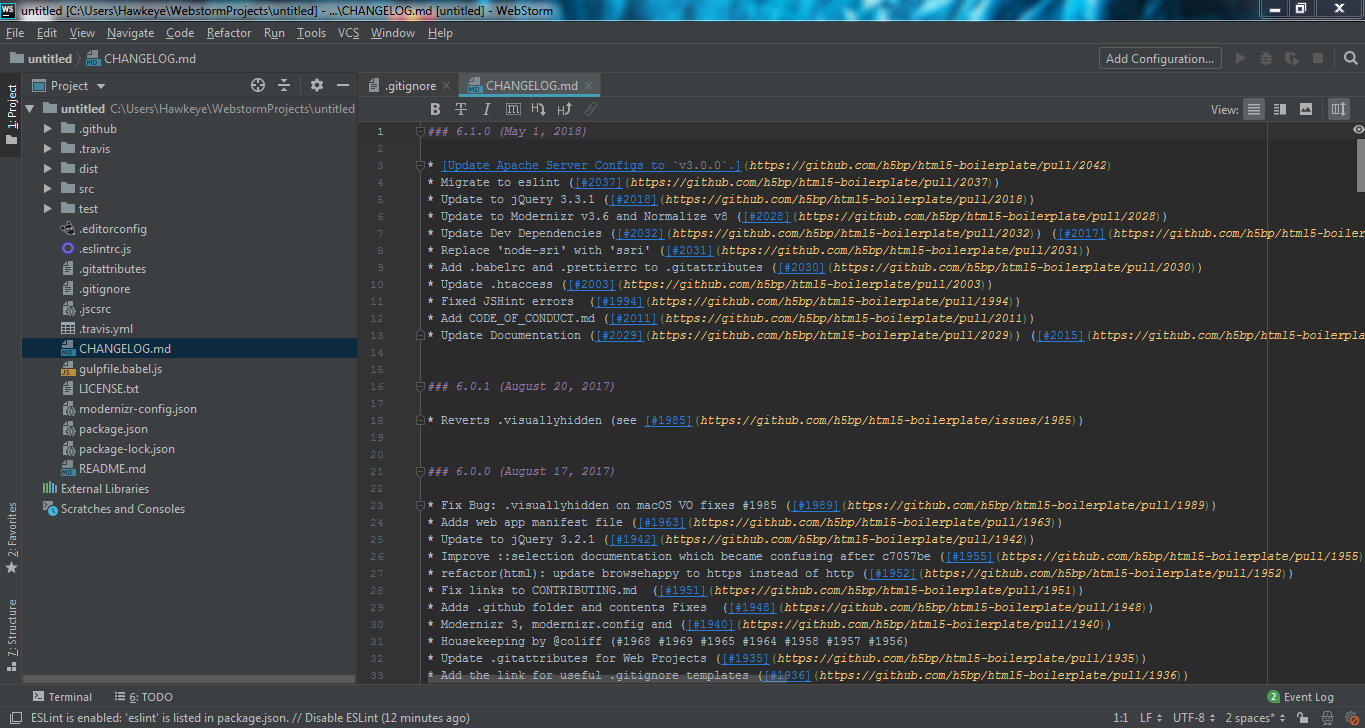
Task: Click the inspector Hector icon in status bar
Action: tap(1328, 718)
